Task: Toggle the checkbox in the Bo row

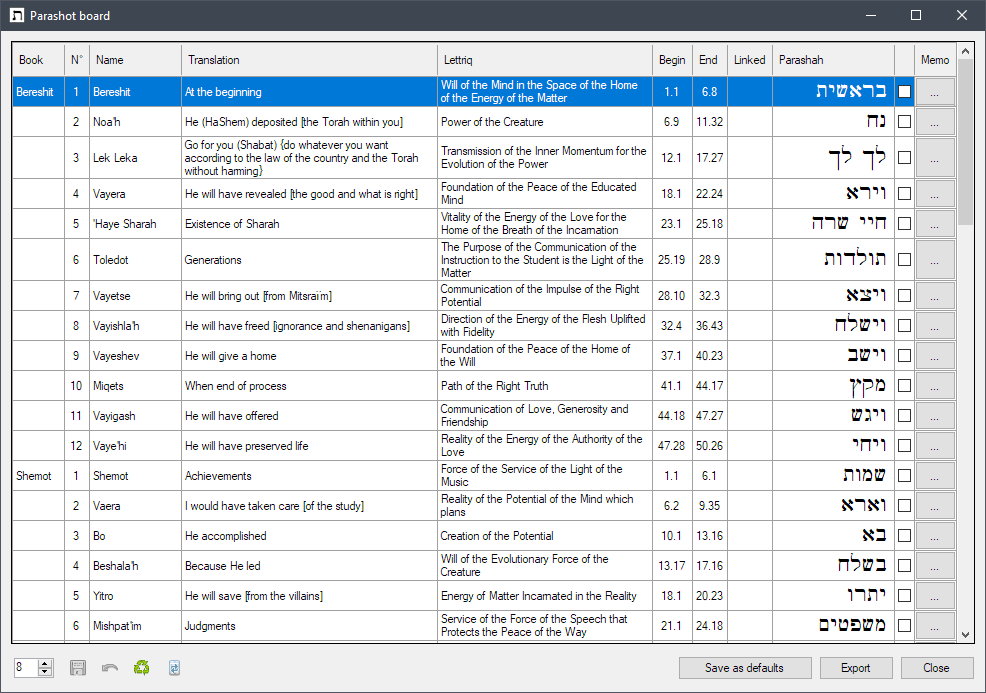Action: tap(904, 536)
